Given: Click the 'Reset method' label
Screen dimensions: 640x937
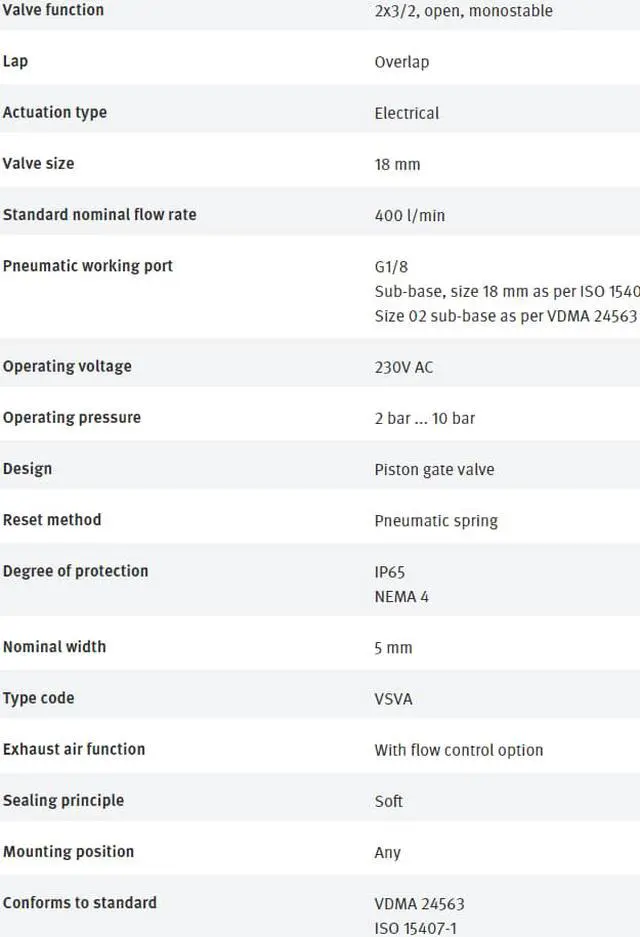Looking at the screenshot, I should (x=52, y=520).
